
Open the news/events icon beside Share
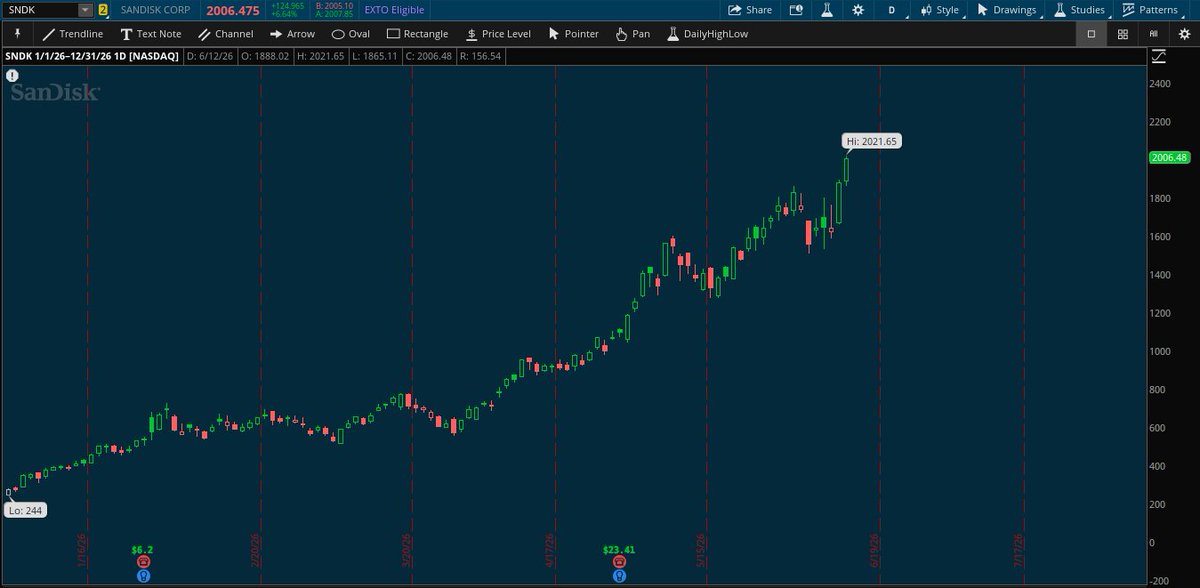pyautogui.click(x=796, y=10)
